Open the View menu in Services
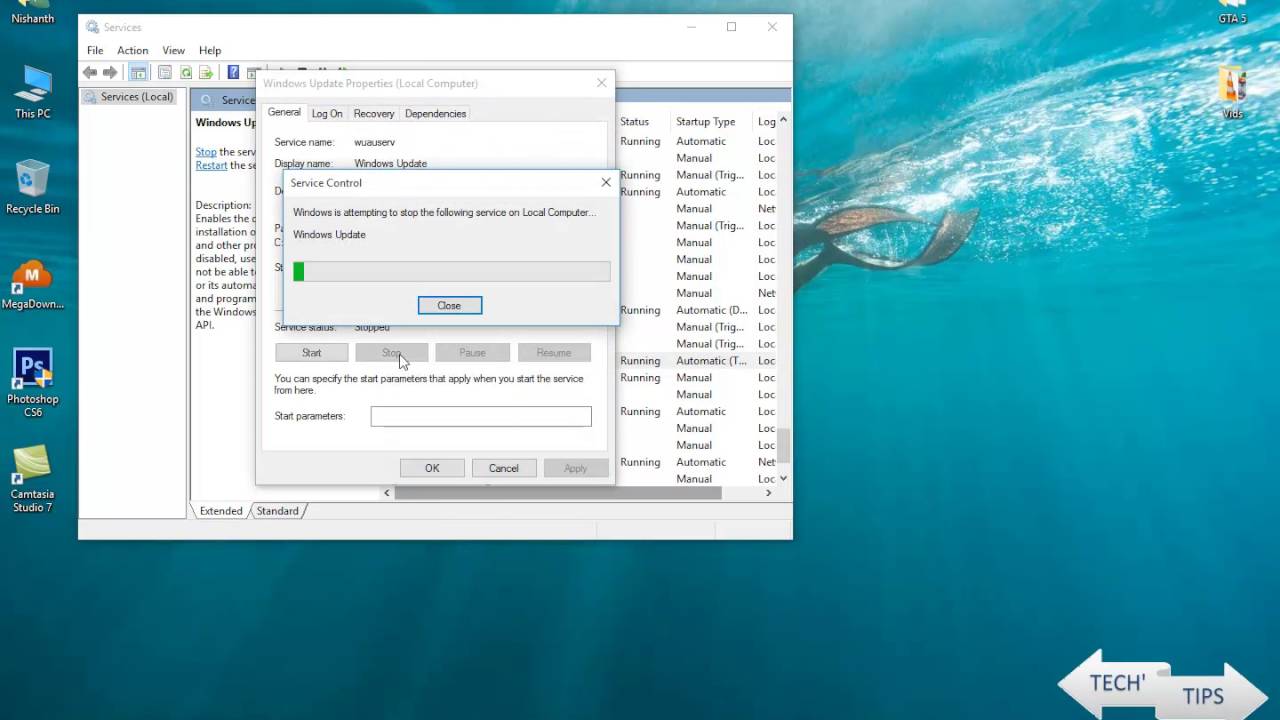 tap(174, 50)
